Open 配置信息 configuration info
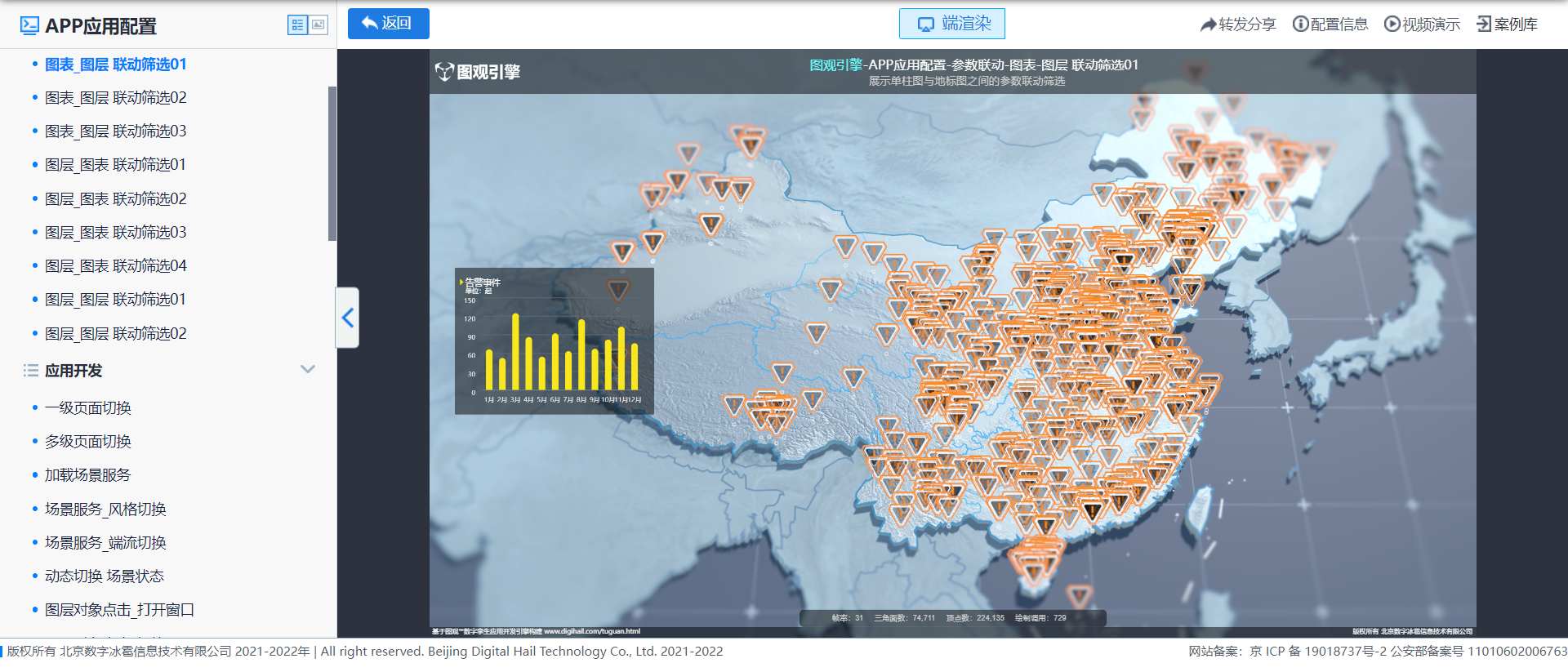Image resolution: width=1568 pixels, height=672 pixels. [x=1330, y=24]
